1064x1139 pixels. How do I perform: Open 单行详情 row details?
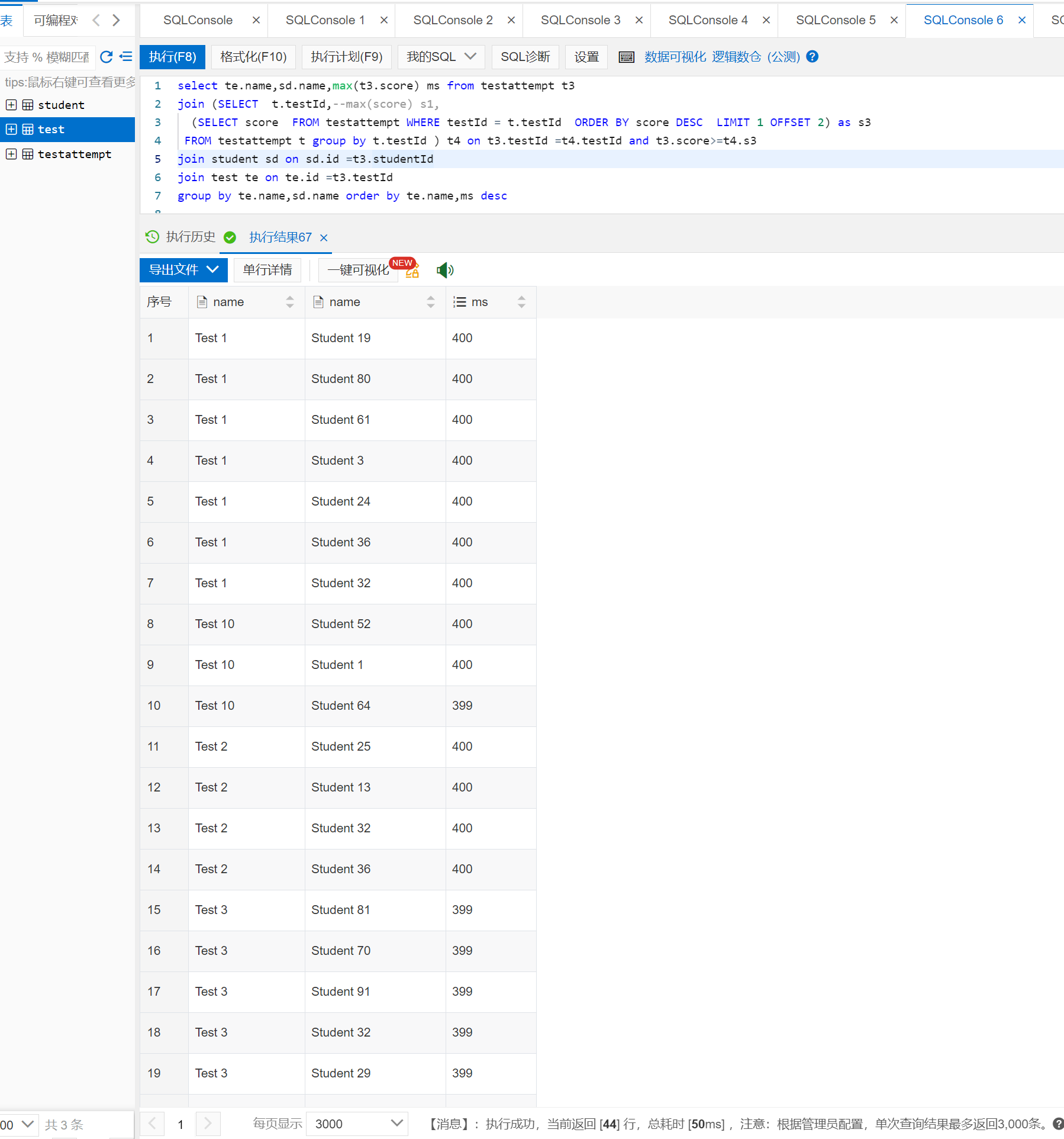[x=267, y=270]
